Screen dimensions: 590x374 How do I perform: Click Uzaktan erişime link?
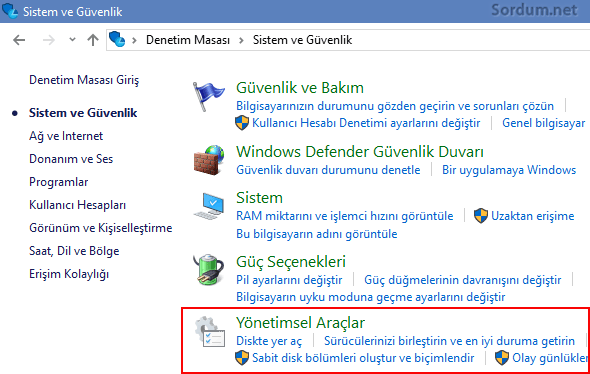pos(532,216)
